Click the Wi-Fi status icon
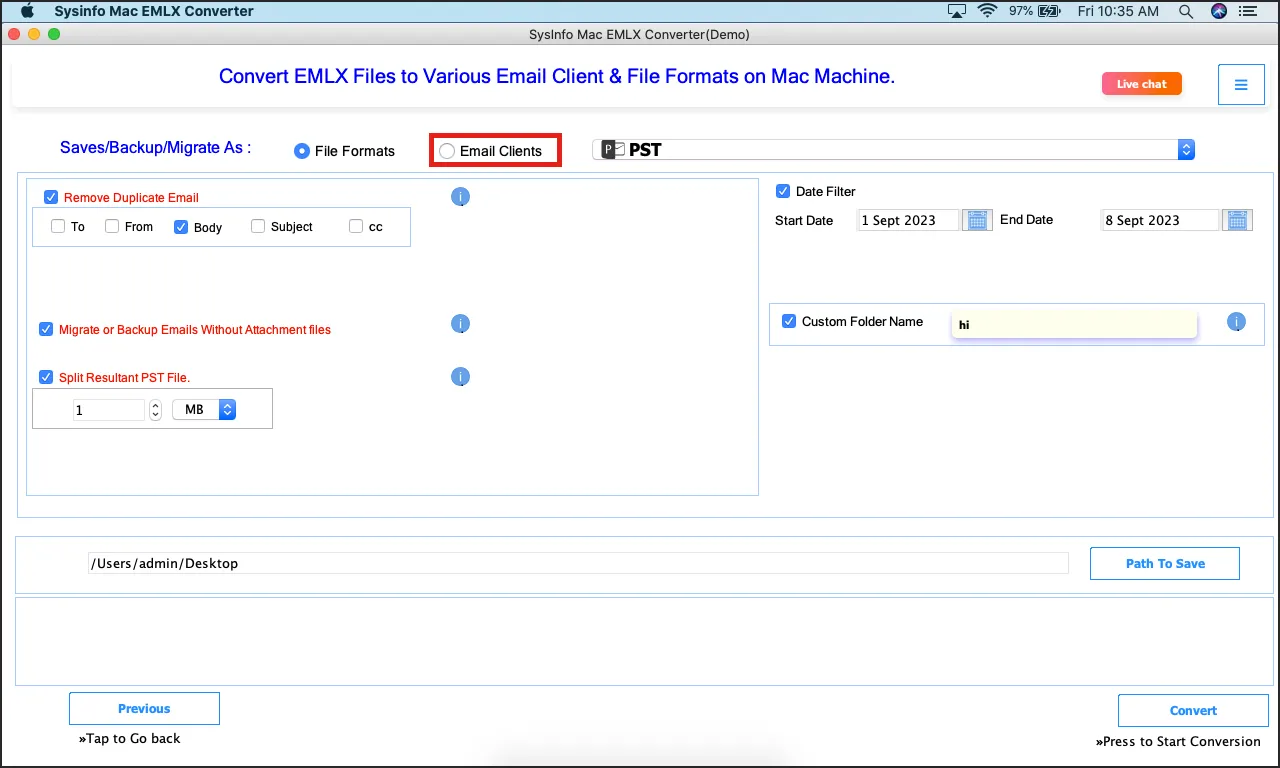 (988, 11)
